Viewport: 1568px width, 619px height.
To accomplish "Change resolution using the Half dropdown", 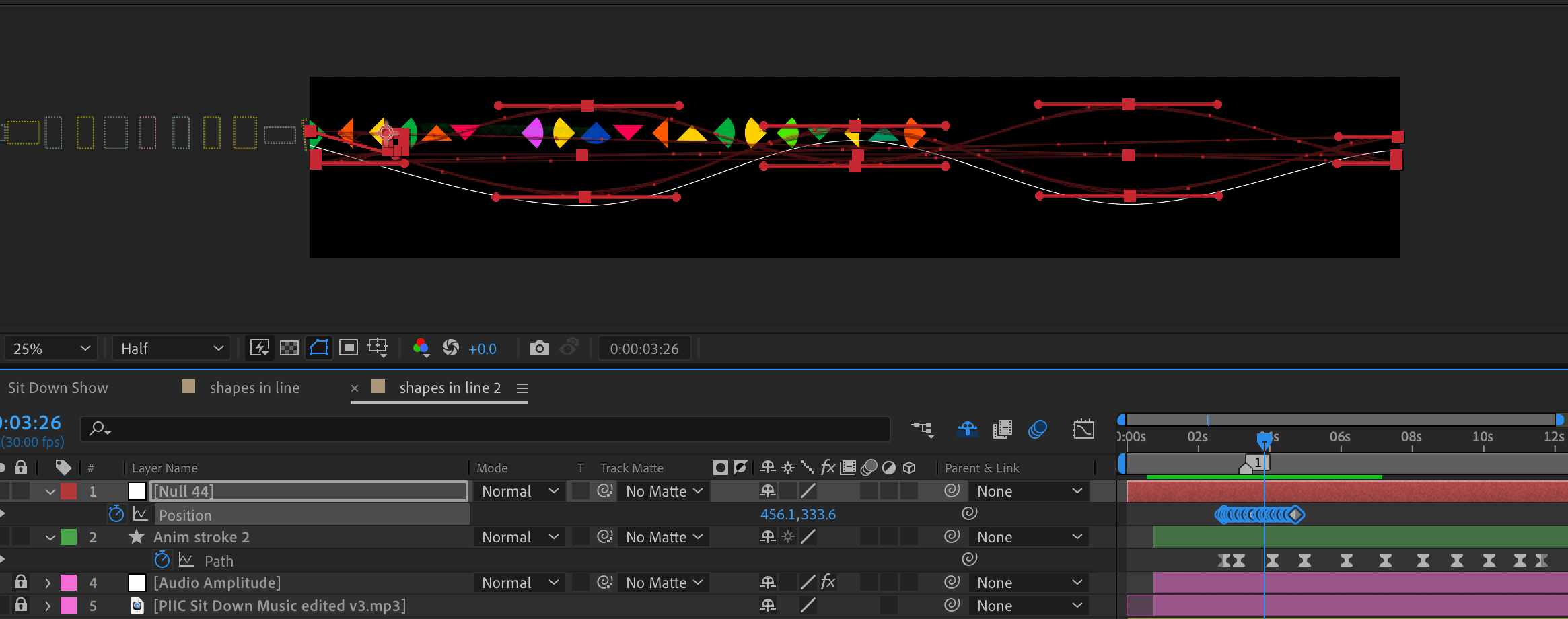I will (x=172, y=348).
